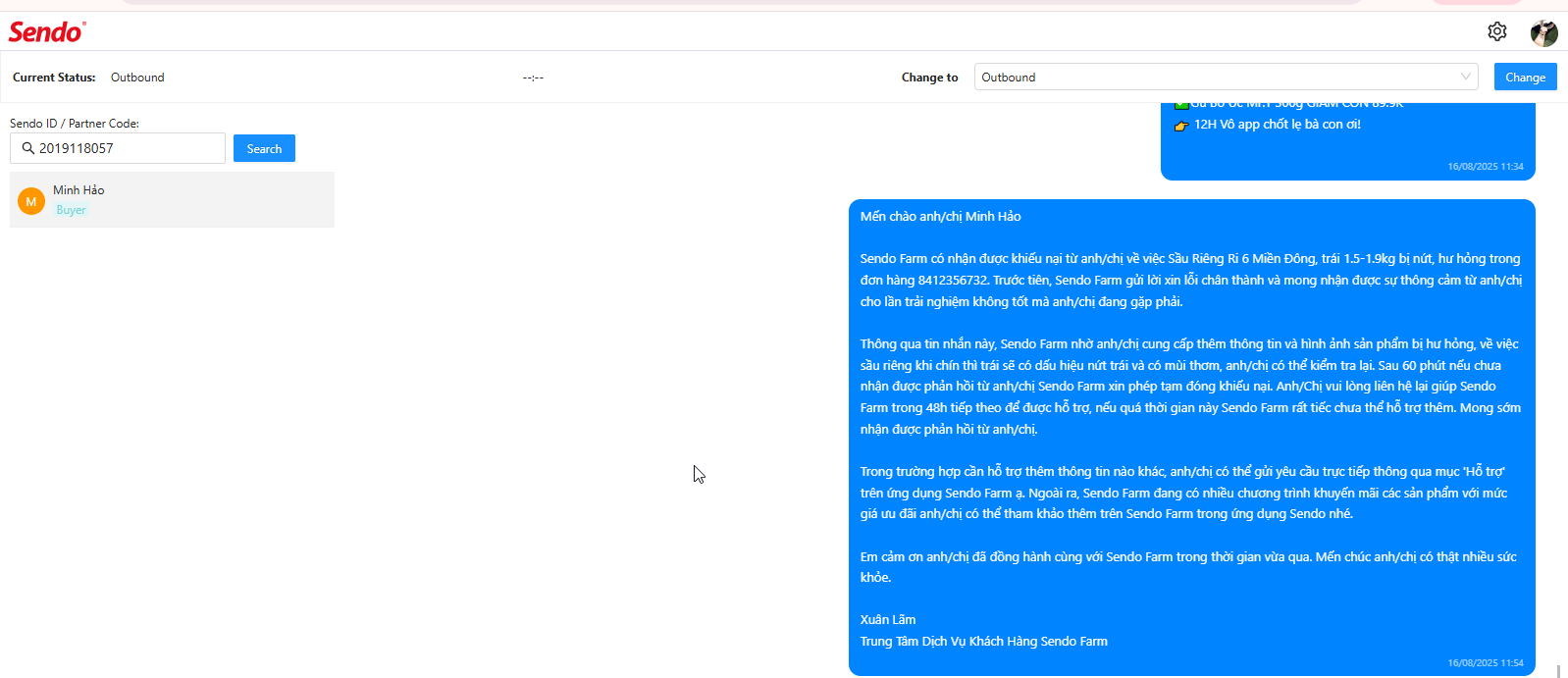
Task: Click the Current Status label
Action: click(x=54, y=78)
